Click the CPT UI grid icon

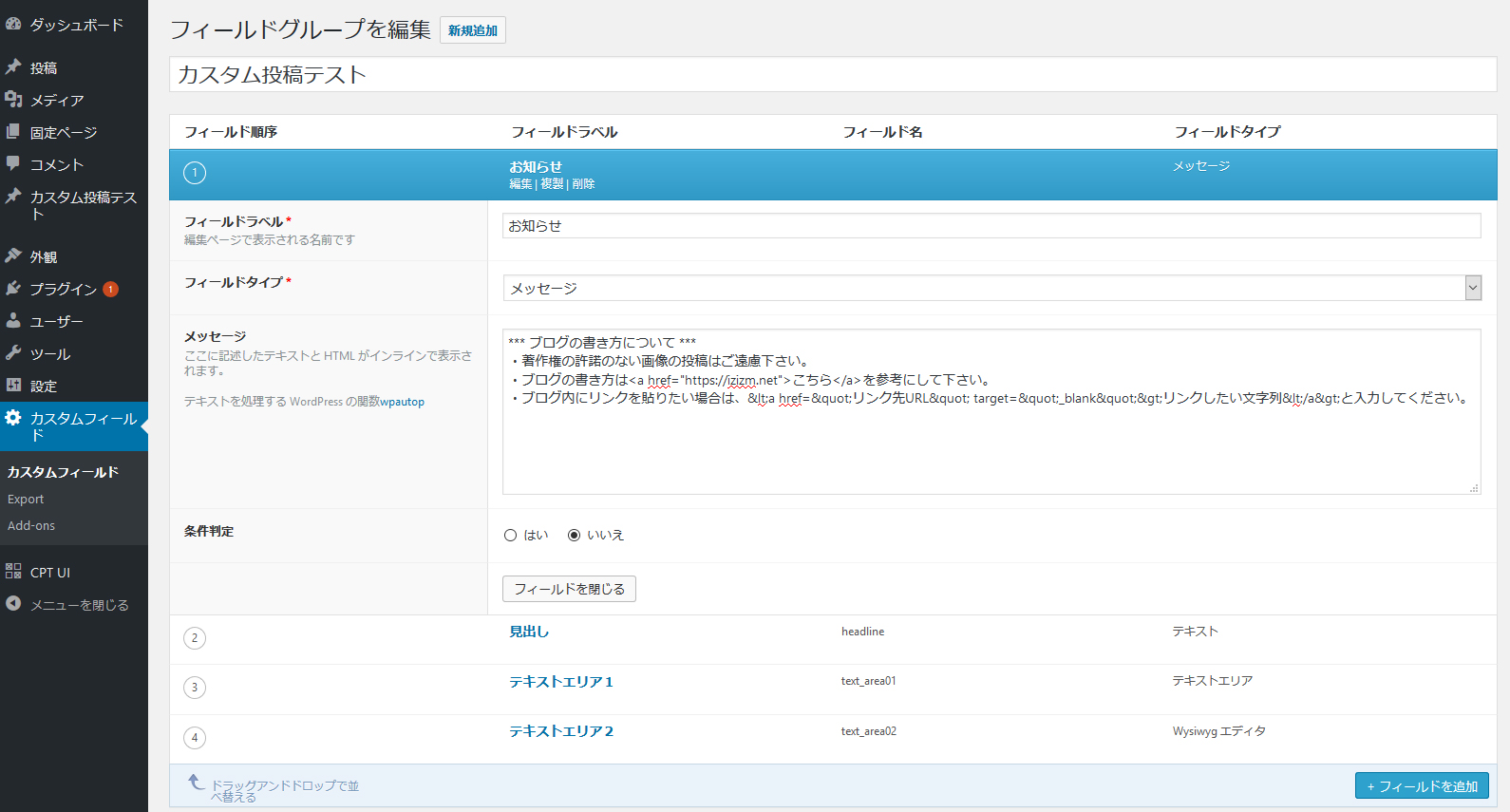(13, 572)
